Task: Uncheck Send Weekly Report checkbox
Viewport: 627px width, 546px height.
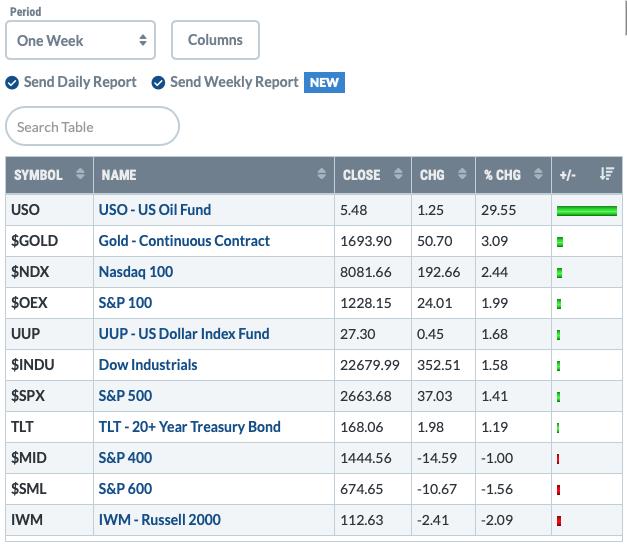Action: tap(158, 83)
